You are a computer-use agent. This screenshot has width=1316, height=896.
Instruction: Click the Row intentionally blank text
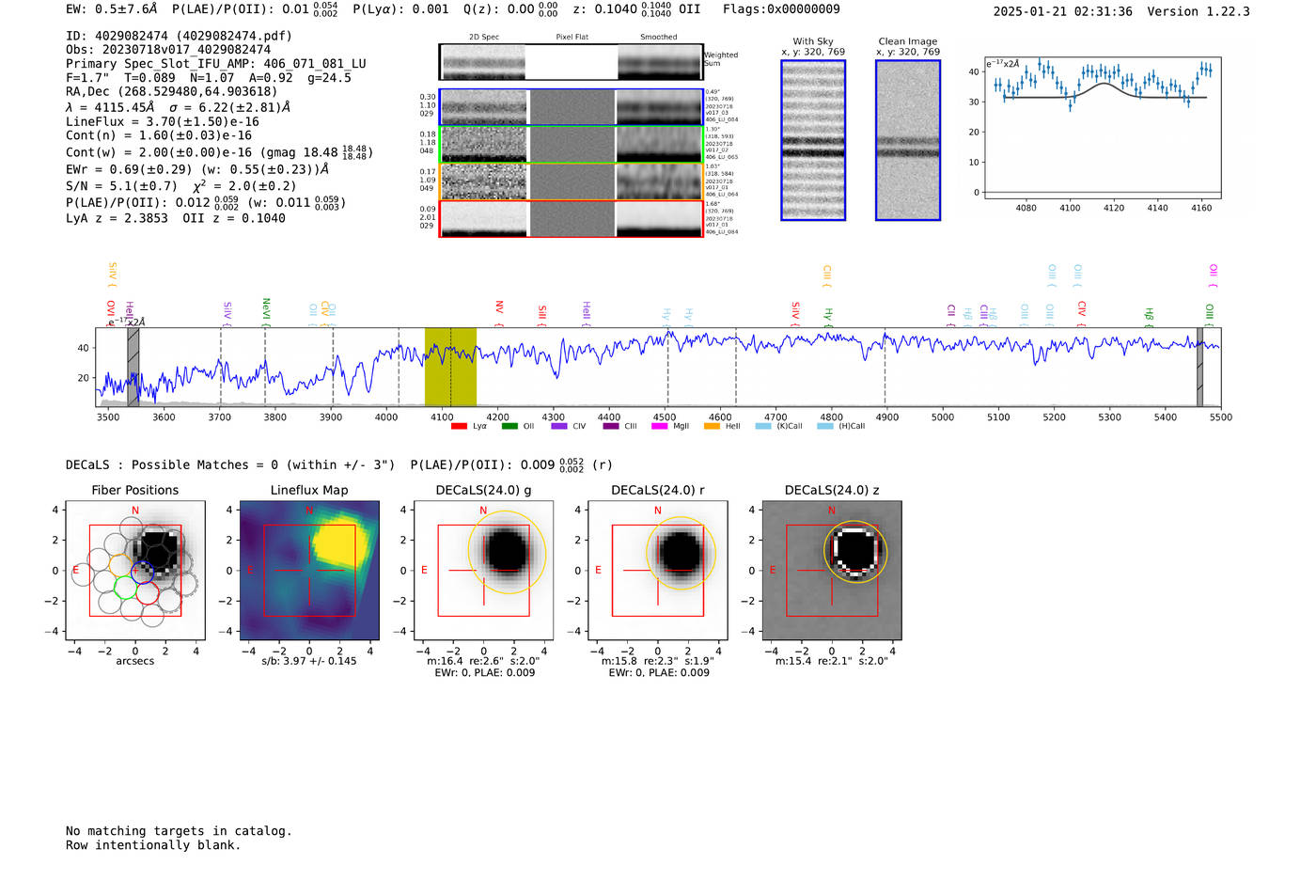pyautogui.click(x=153, y=845)
